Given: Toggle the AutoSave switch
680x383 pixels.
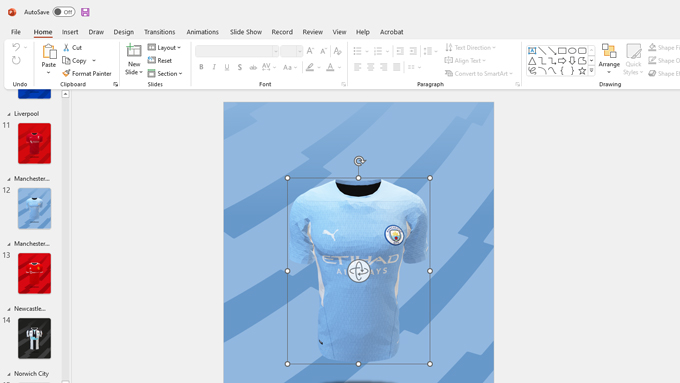Looking at the screenshot, I should 64,12.
